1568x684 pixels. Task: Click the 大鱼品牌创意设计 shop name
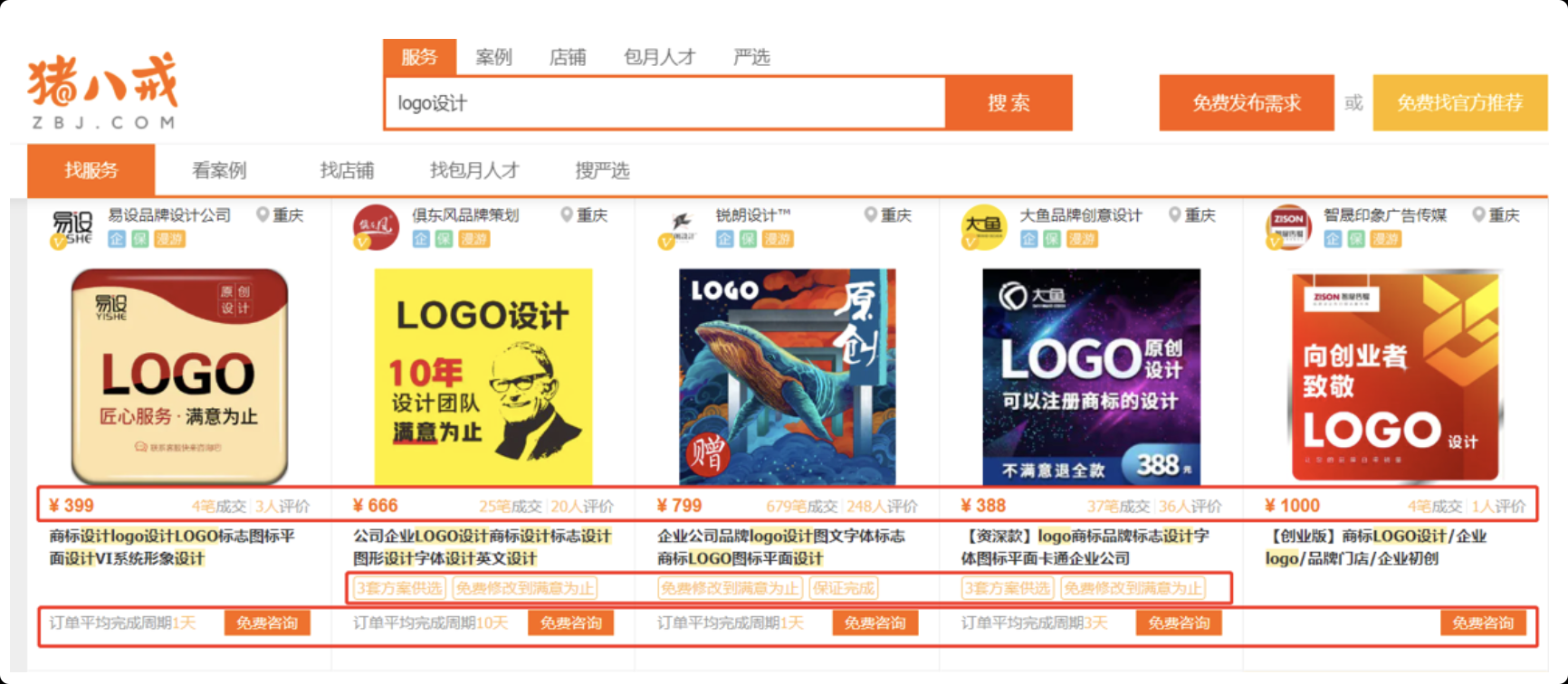point(1081,215)
